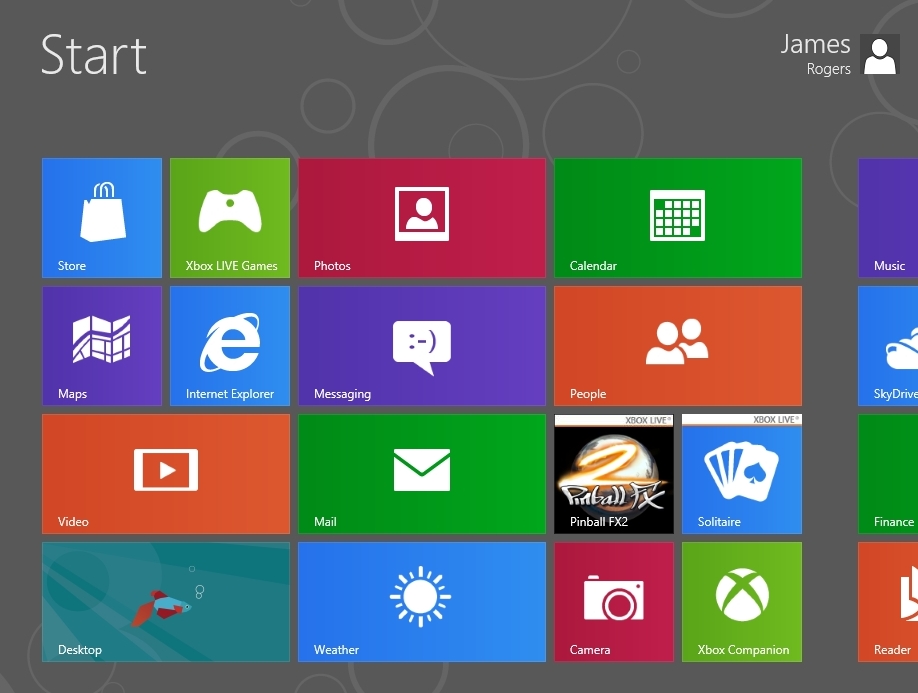Open the Weather tile

[422, 602]
